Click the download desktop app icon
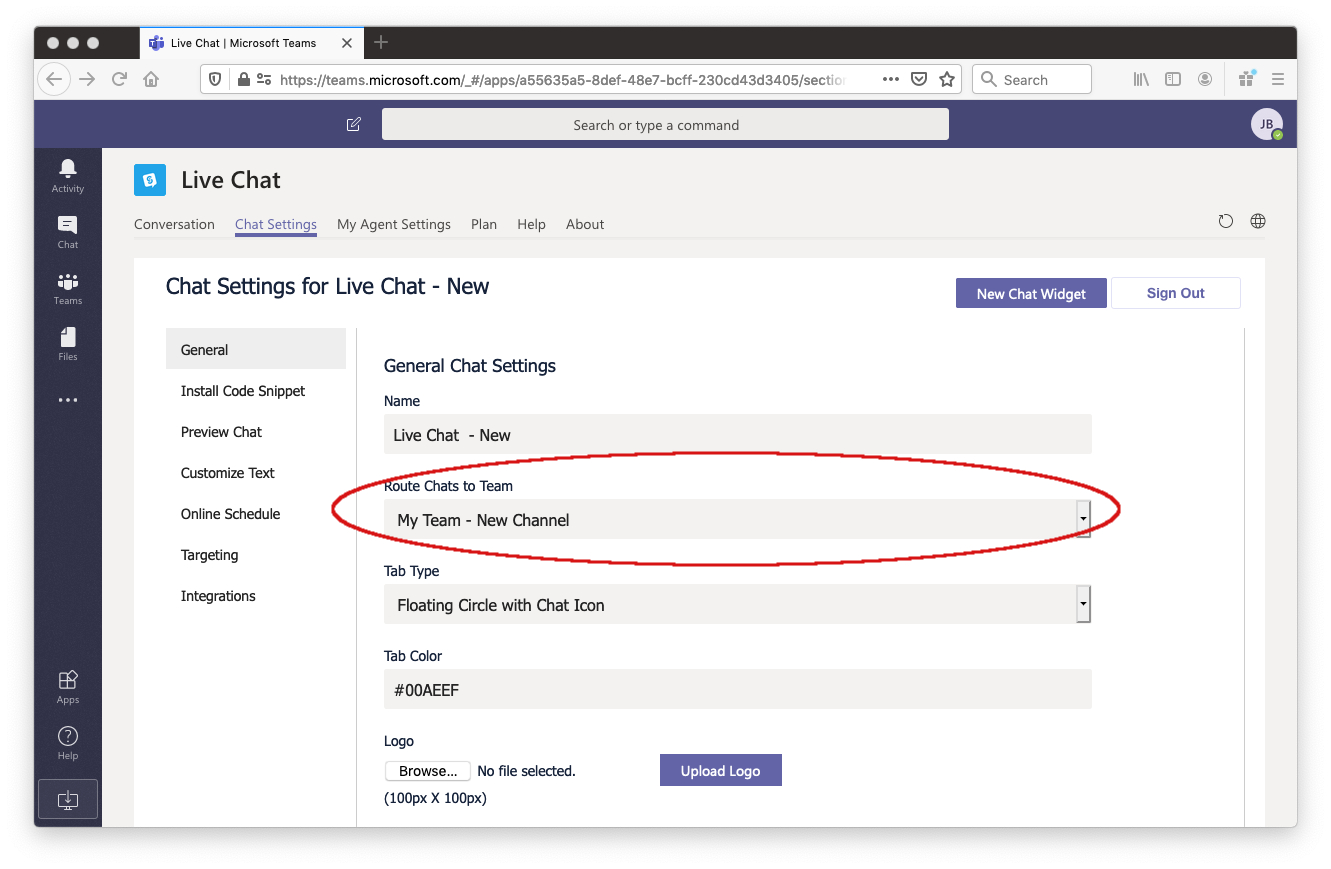The height and width of the screenshot is (869, 1331). [x=68, y=800]
